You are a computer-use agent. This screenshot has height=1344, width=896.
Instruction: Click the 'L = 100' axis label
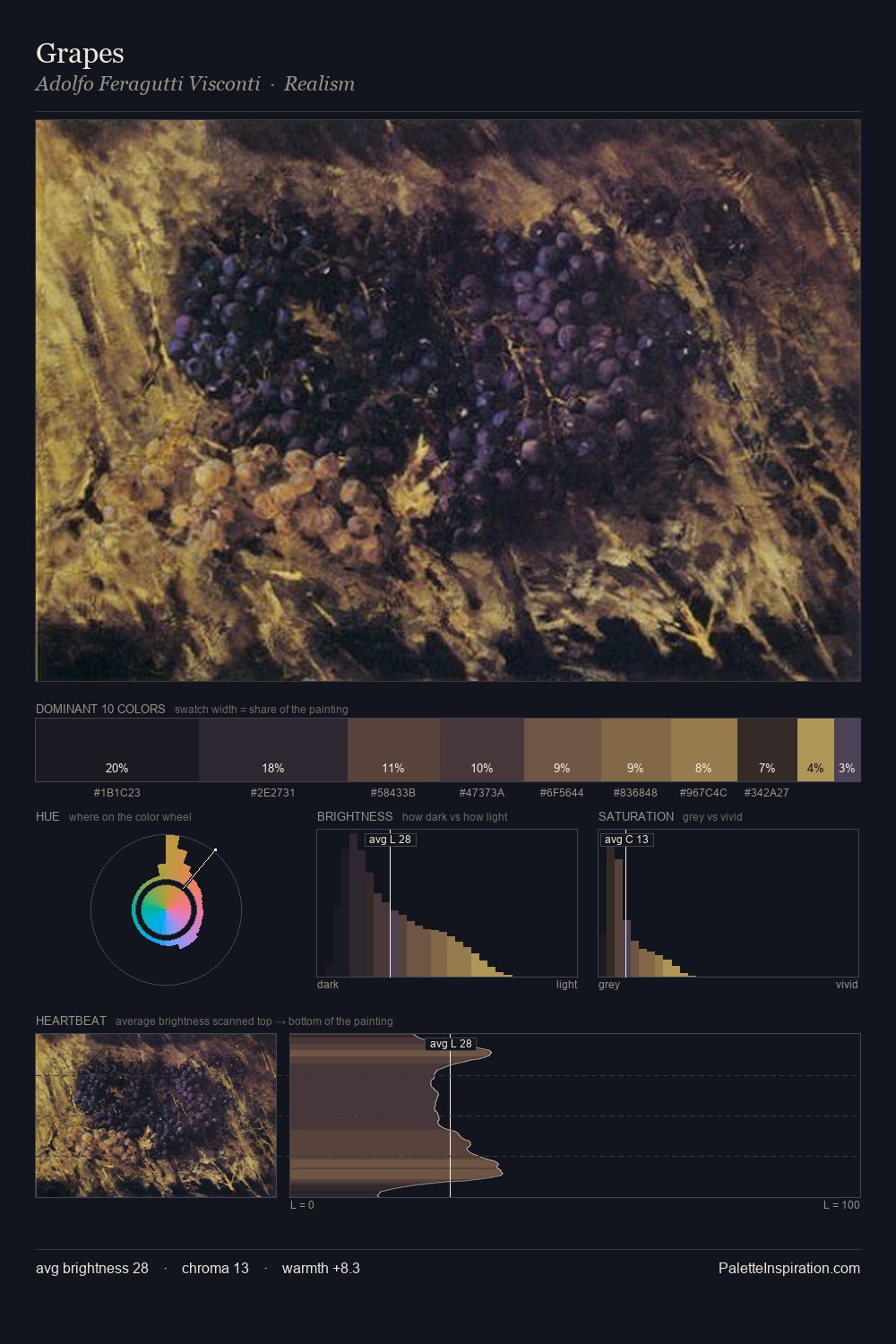point(841,1205)
